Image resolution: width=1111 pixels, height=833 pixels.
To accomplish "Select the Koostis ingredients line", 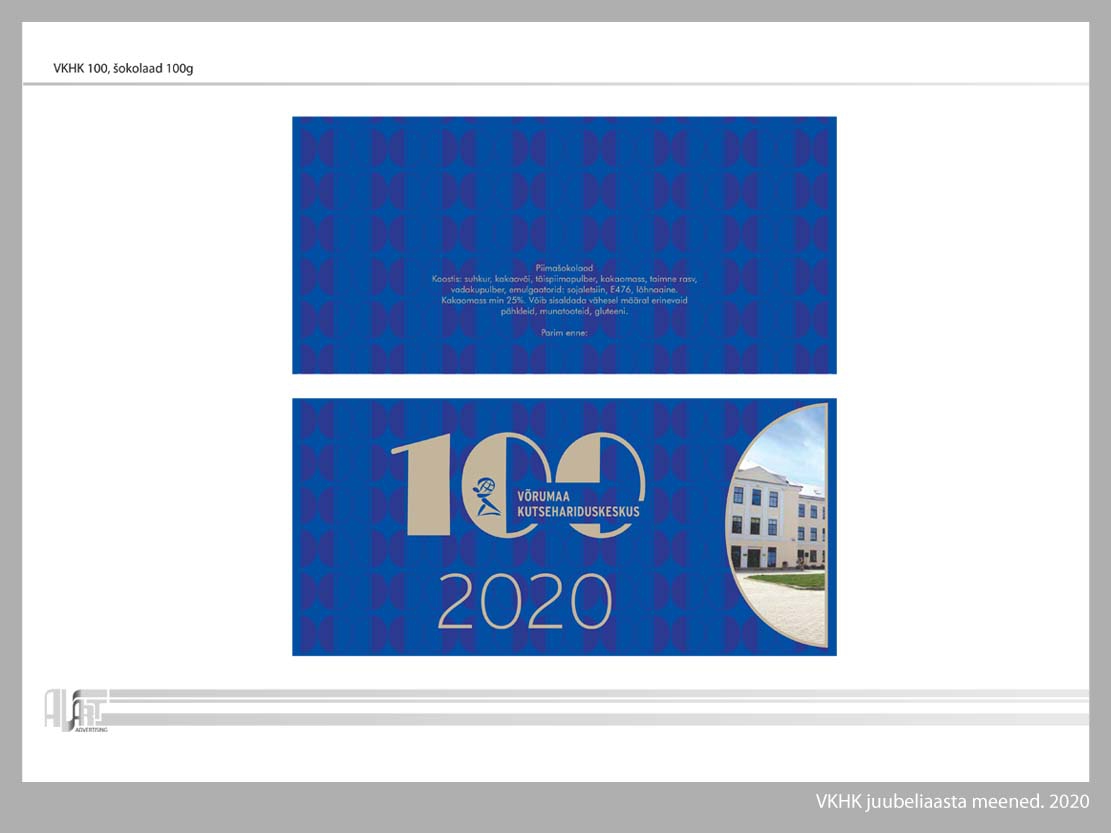I will click(x=564, y=279).
